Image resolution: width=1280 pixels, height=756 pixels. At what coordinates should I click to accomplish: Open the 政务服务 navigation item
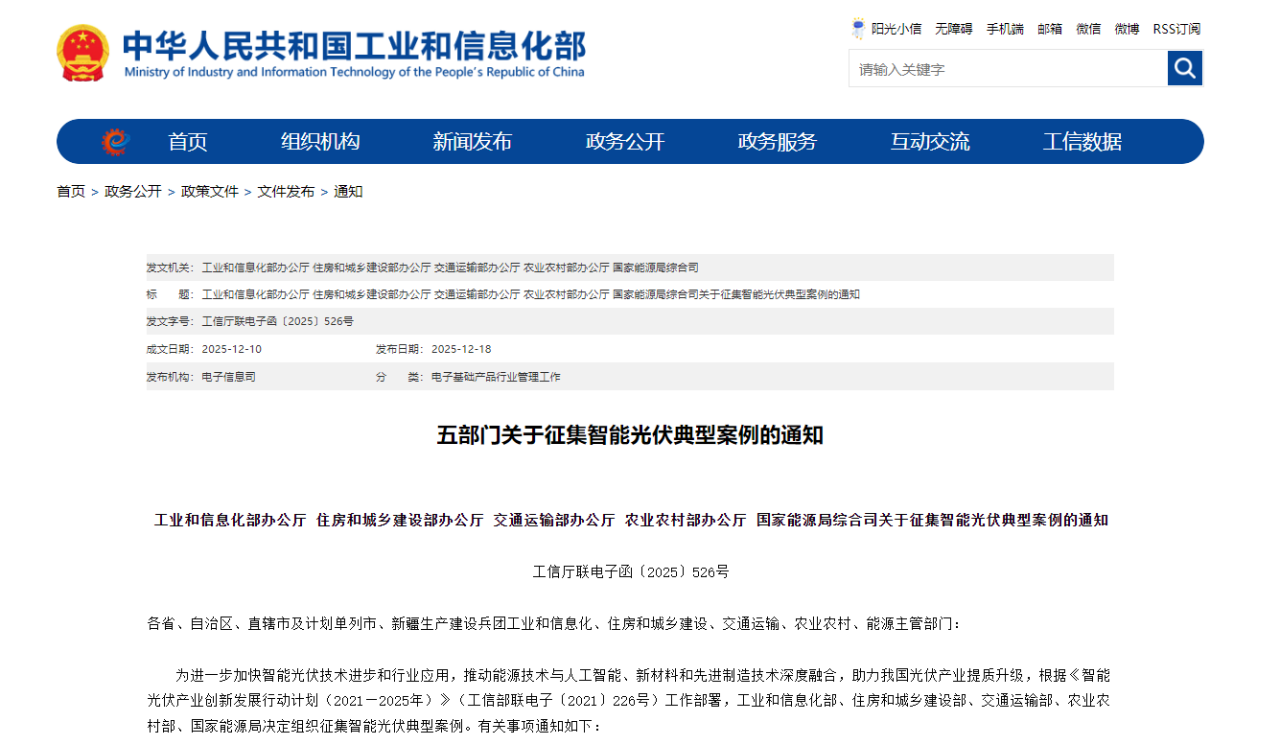(777, 142)
